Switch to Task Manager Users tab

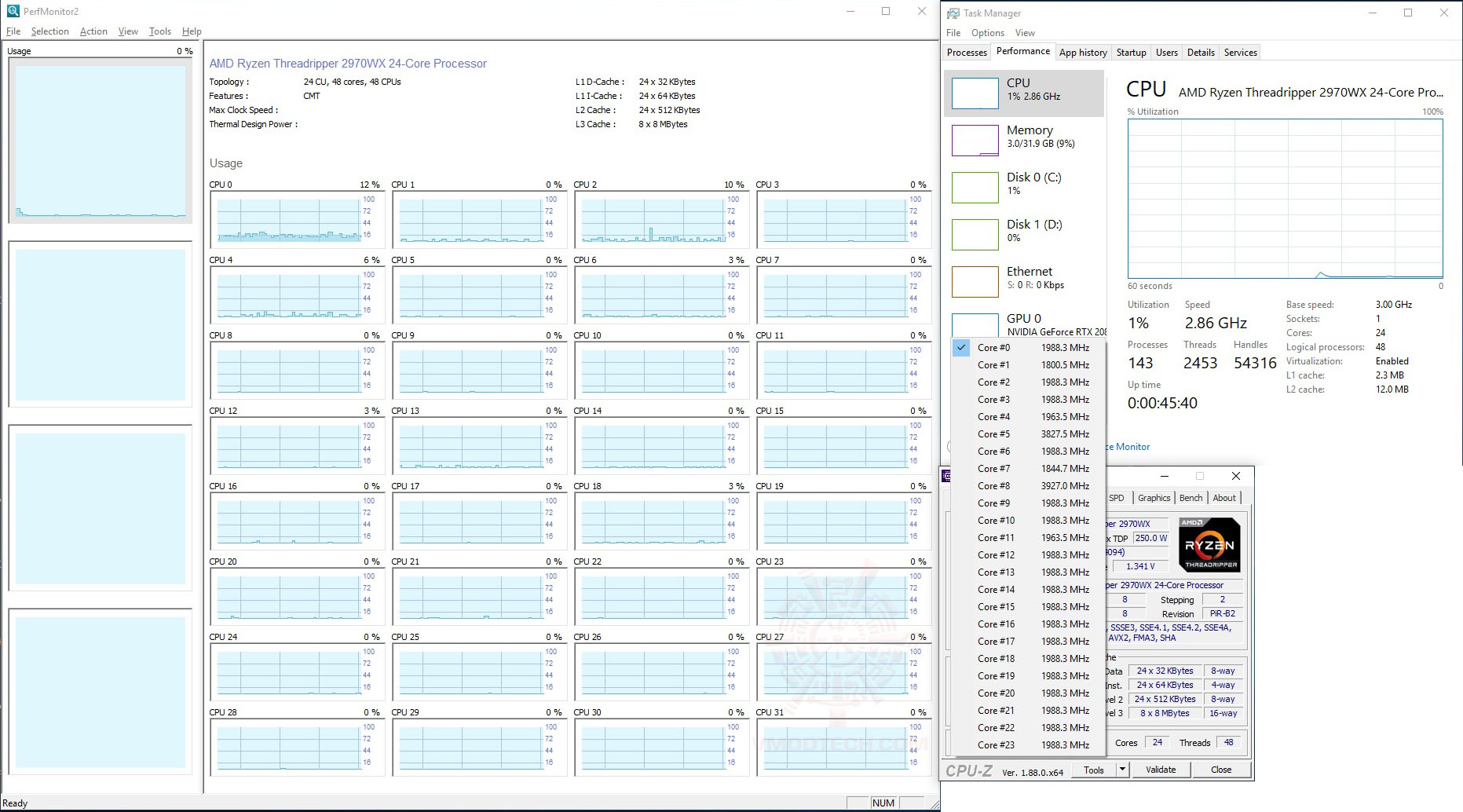[x=1167, y=53]
